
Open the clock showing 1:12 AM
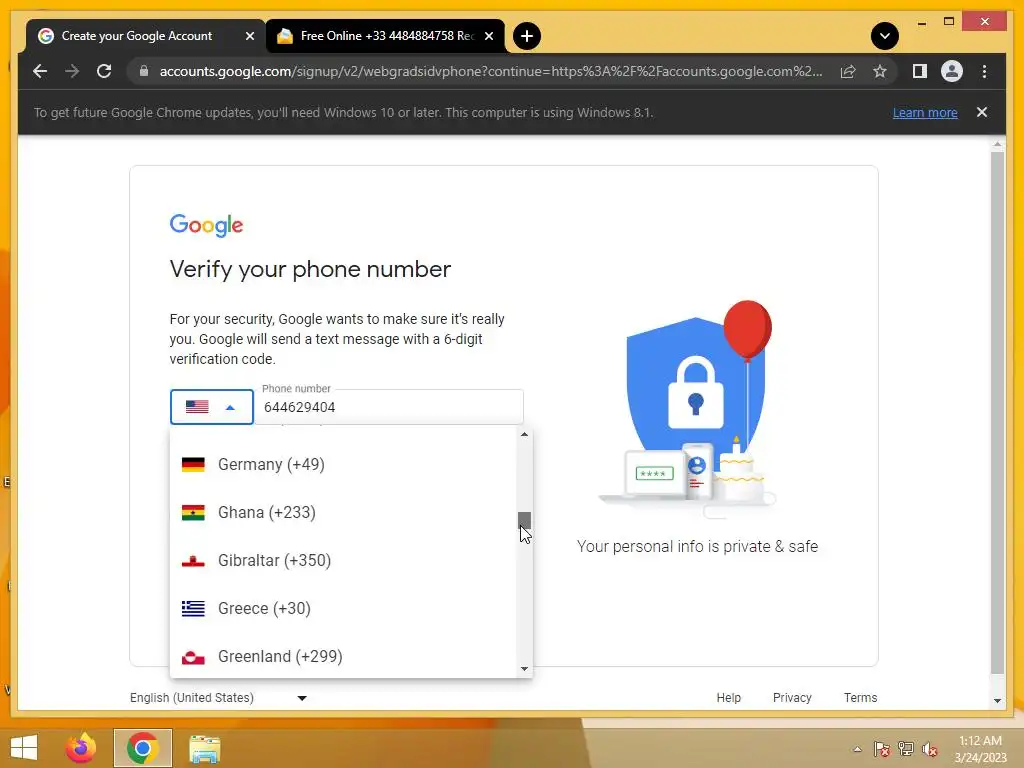980,749
